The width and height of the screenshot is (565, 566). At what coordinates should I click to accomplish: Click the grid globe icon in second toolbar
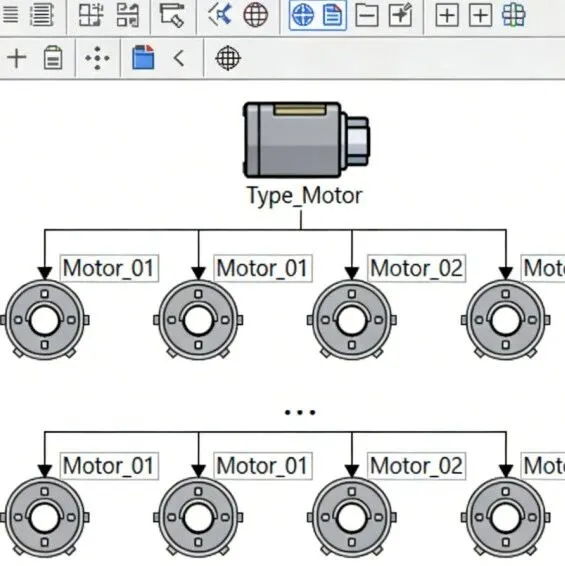228,58
